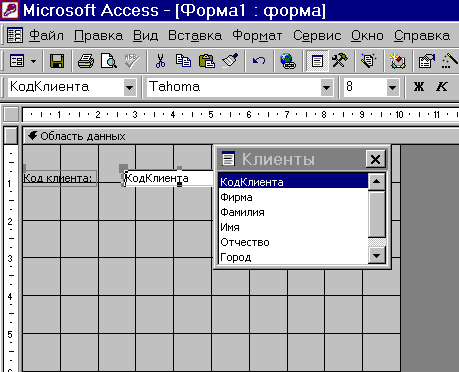The height and width of the screenshot is (372, 459).
Task: Open the view selector dropdown arrow
Action: click(x=33, y=61)
